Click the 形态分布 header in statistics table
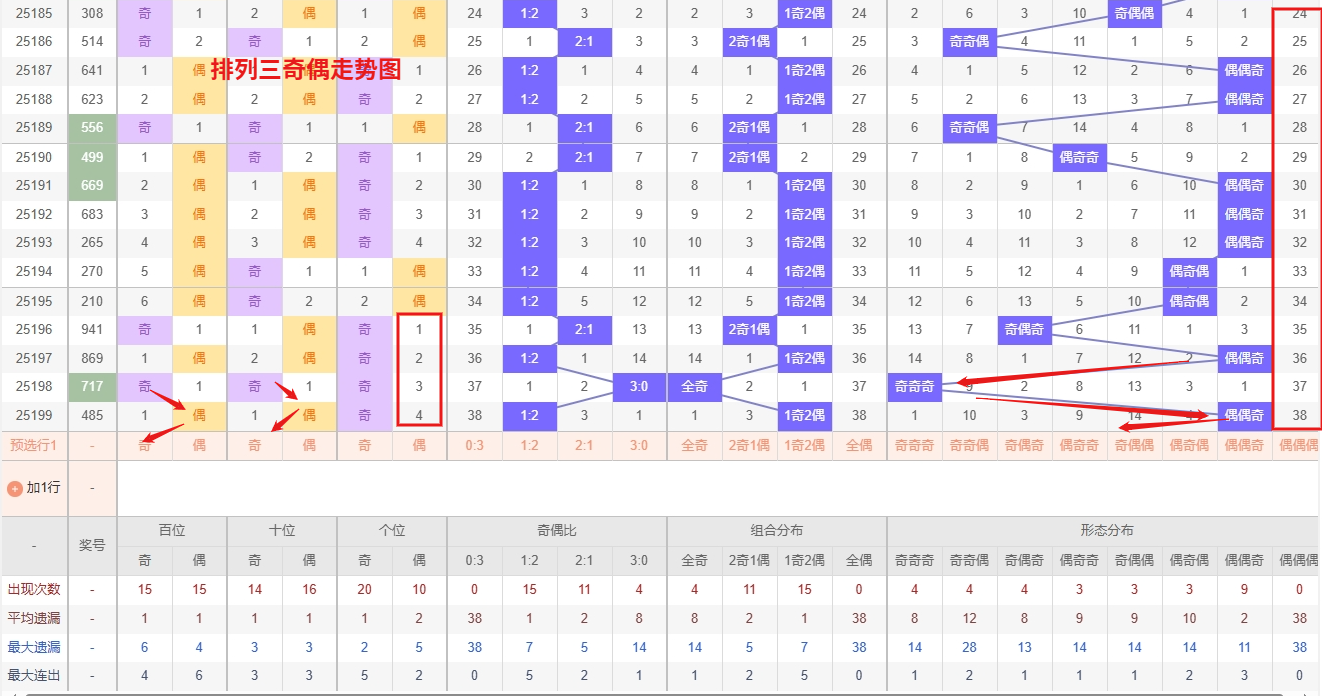The height and width of the screenshot is (696, 1322). 1106,531
